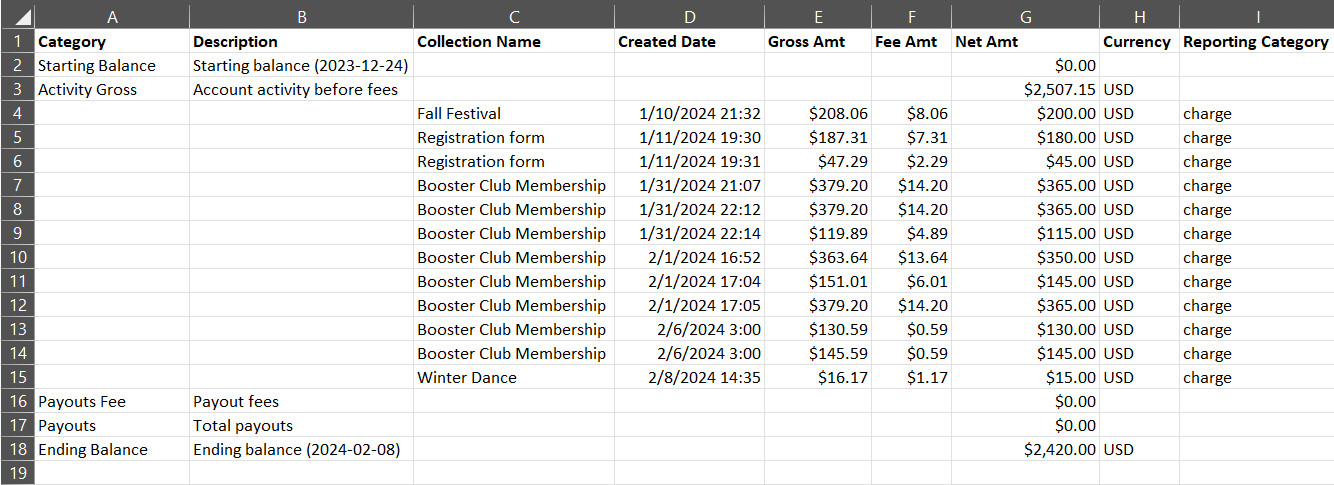Image resolution: width=1334 pixels, height=485 pixels.
Task: Select the $208.06 gross amount cell
Action: 818,114
